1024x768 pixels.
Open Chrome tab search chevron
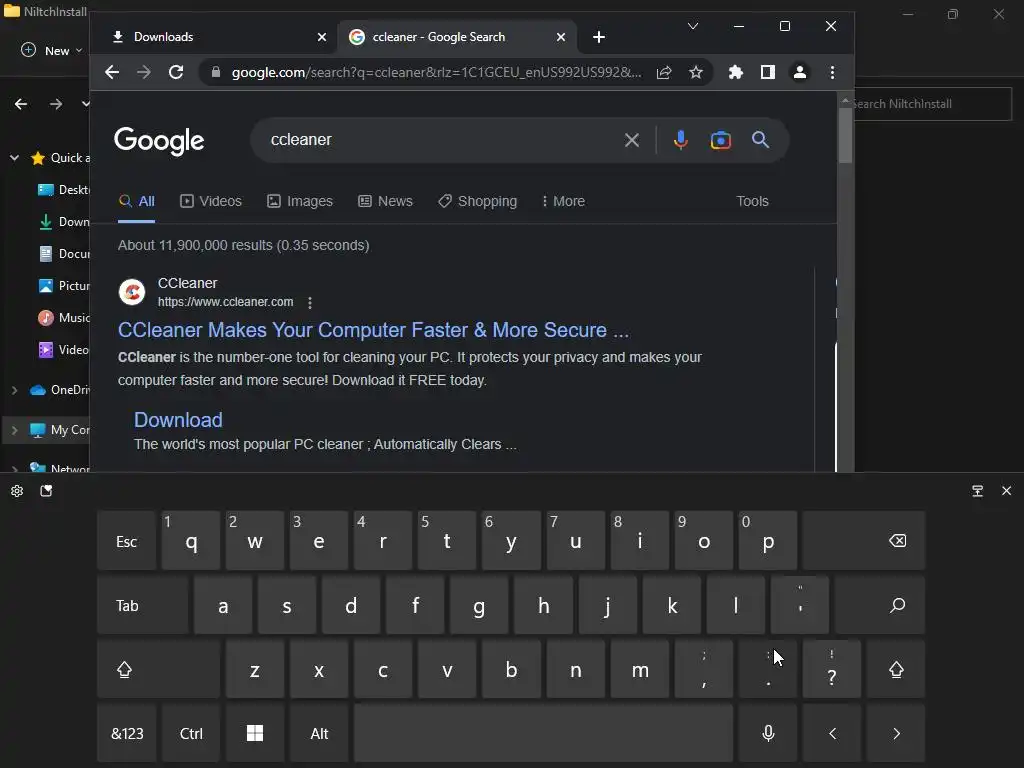click(x=693, y=26)
